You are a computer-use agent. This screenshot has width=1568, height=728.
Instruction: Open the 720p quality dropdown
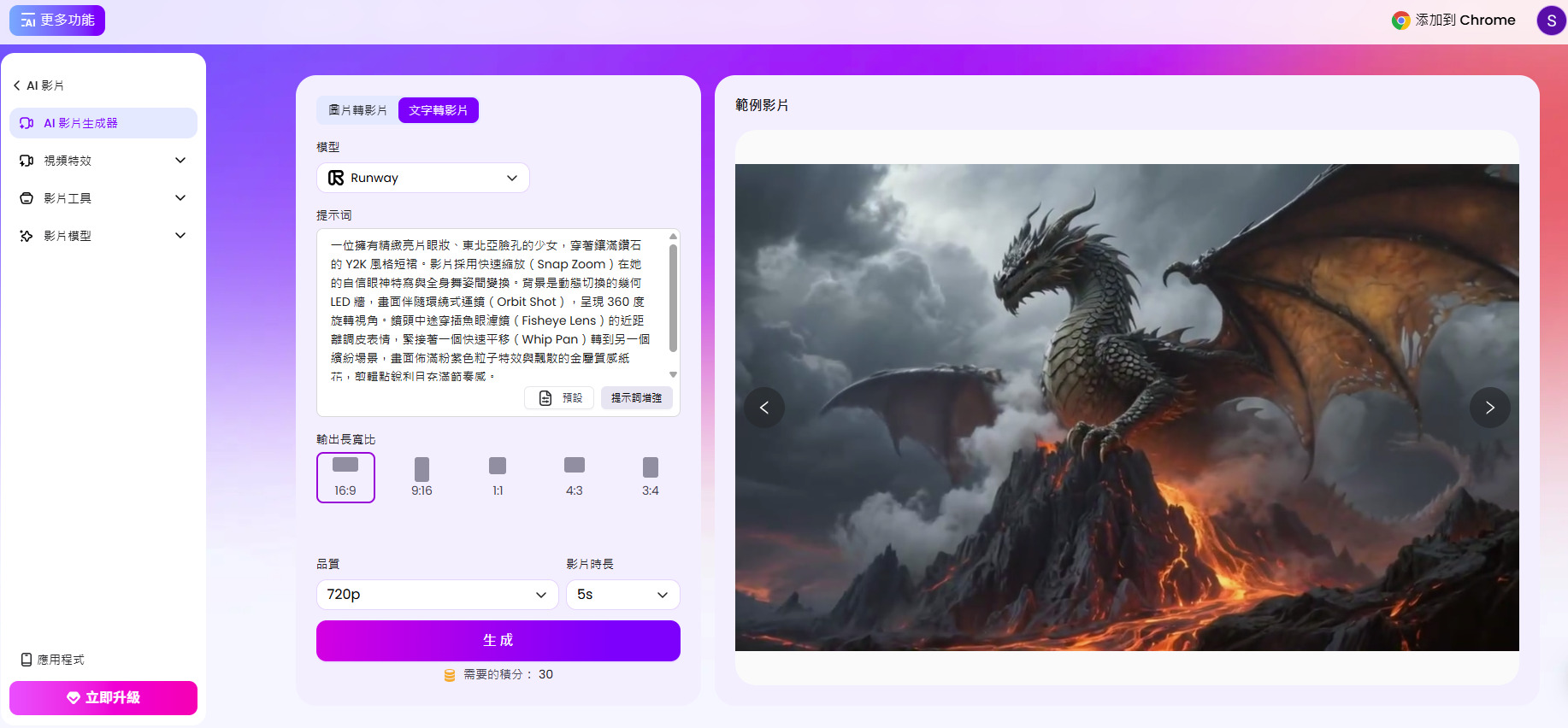(438, 595)
